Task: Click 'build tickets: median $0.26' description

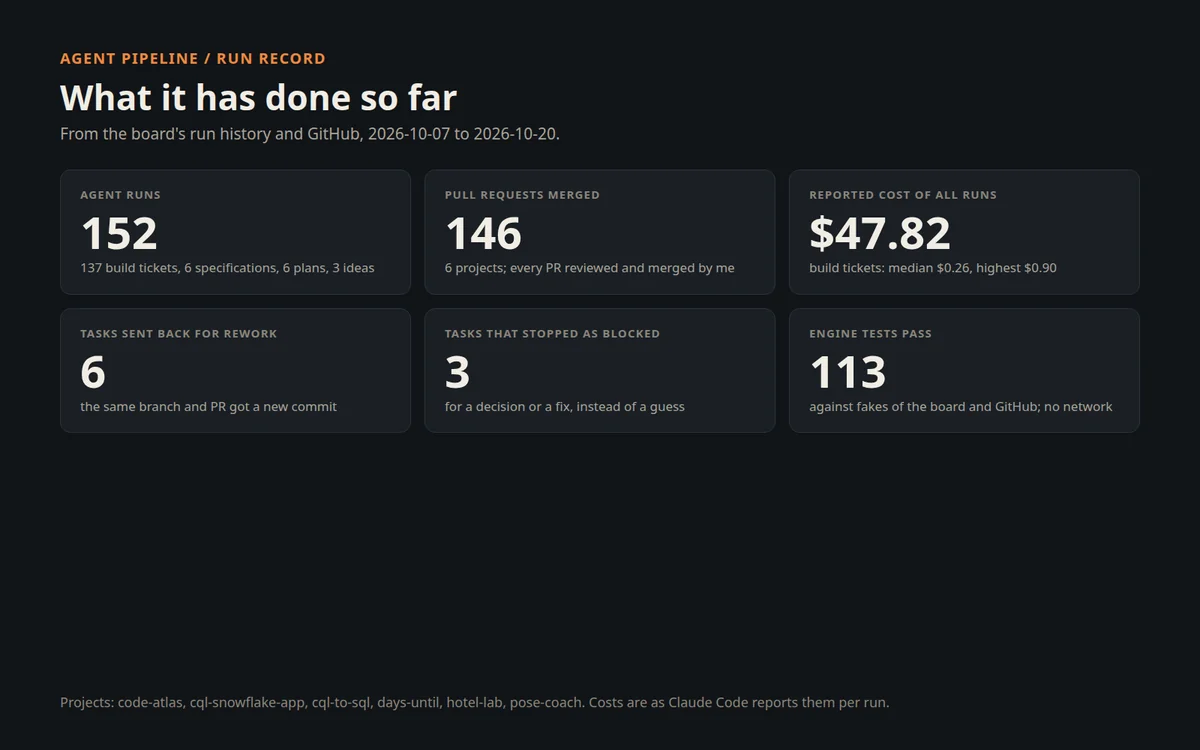Action: [933, 268]
